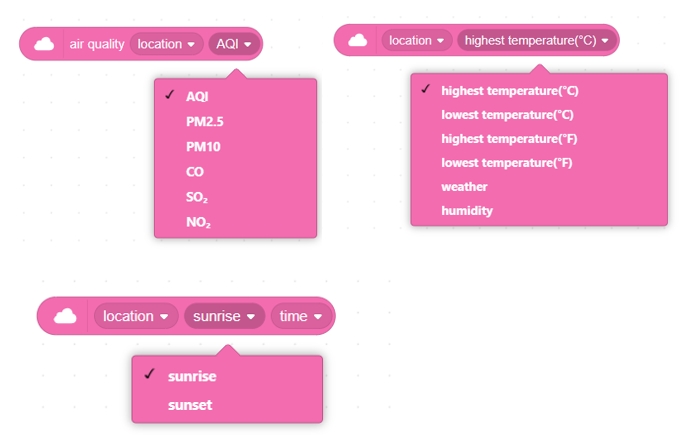Open the time dropdown in sunrise block
Image resolution: width=684 pixels, height=435 pixels.
tap(300, 316)
